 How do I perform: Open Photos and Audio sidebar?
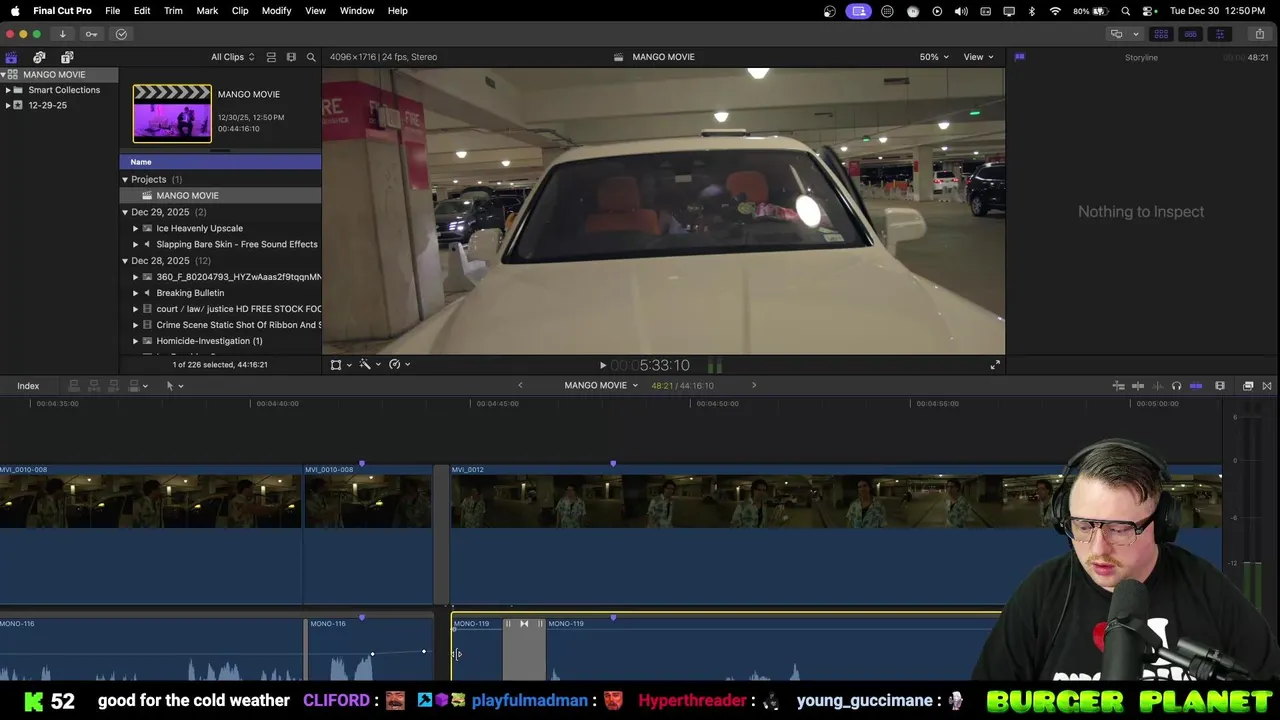(39, 57)
